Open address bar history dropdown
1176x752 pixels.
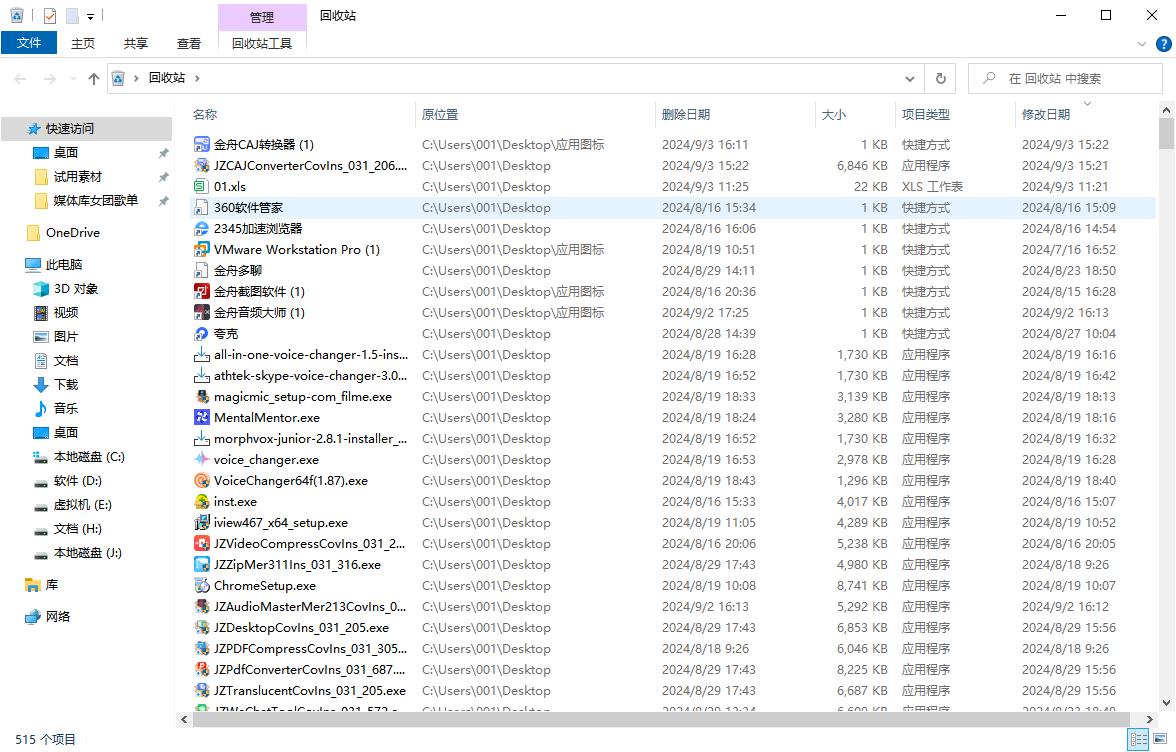[x=910, y=78]
